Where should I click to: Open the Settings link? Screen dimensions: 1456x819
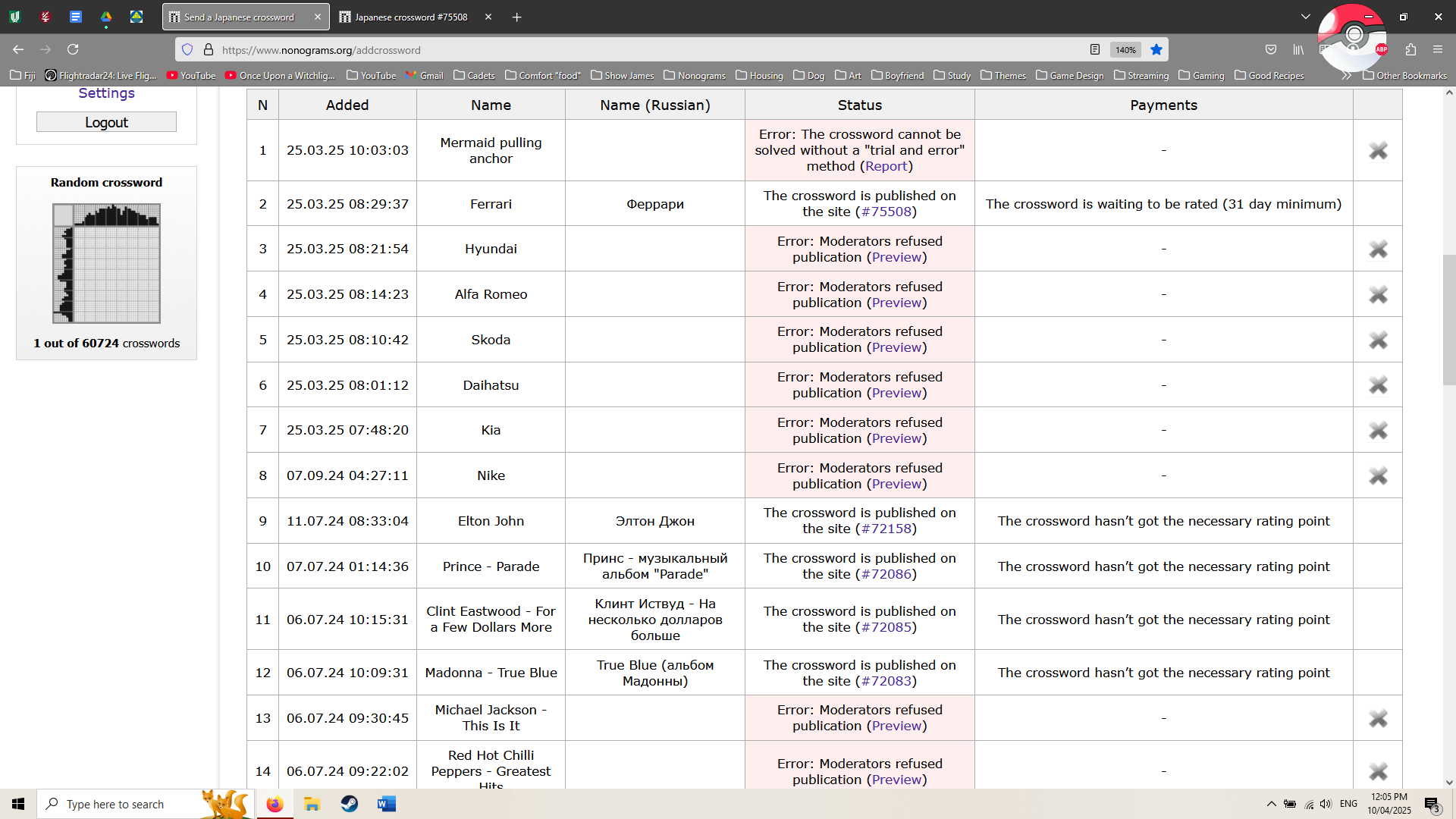point(106,93)
